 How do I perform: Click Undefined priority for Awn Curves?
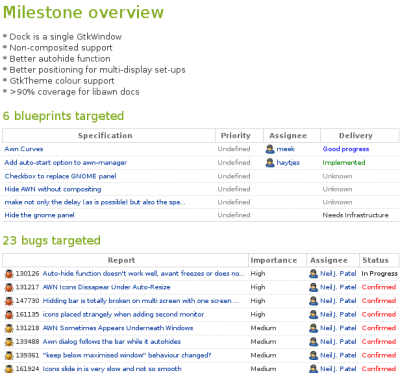tap(234, 149)
